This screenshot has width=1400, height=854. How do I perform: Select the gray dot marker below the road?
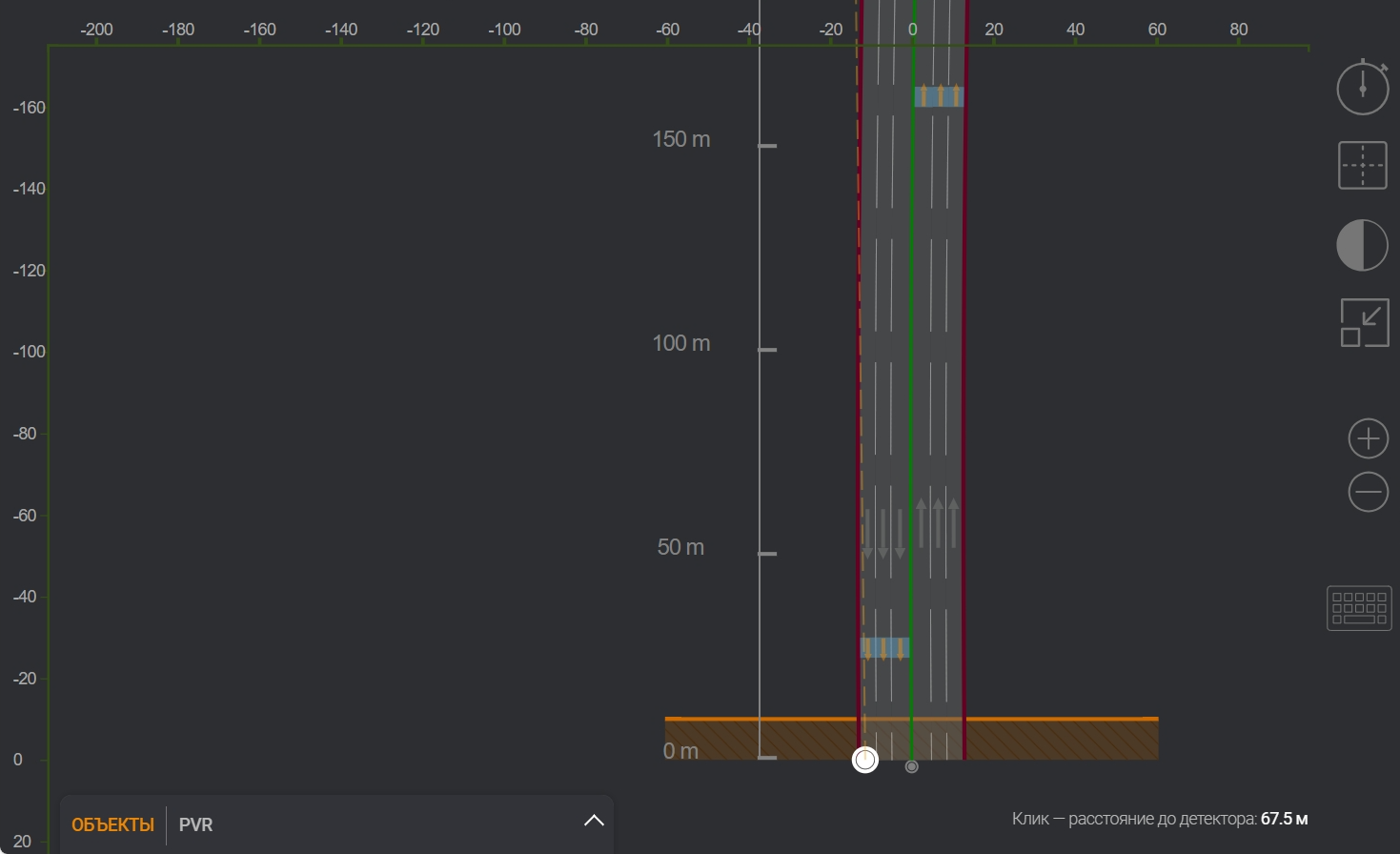[x=911, y=765]
